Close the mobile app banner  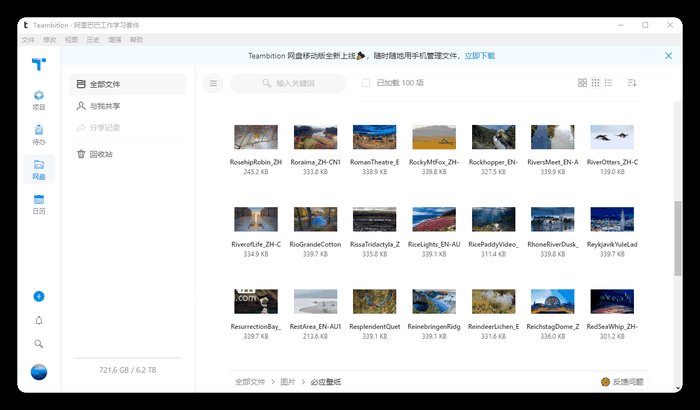pos(668,56)
